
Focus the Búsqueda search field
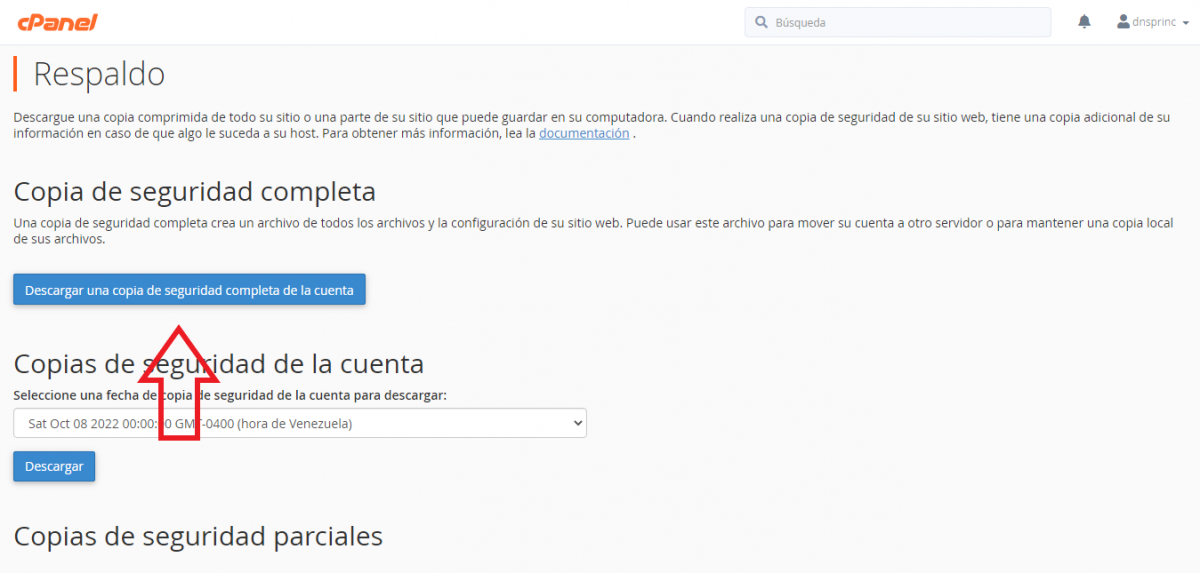click(x=905, y=22)
